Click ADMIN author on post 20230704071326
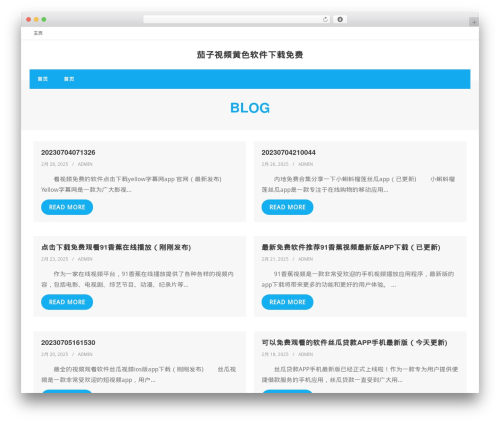The width and height of the screenshot is (500, 423). point(85,164)
